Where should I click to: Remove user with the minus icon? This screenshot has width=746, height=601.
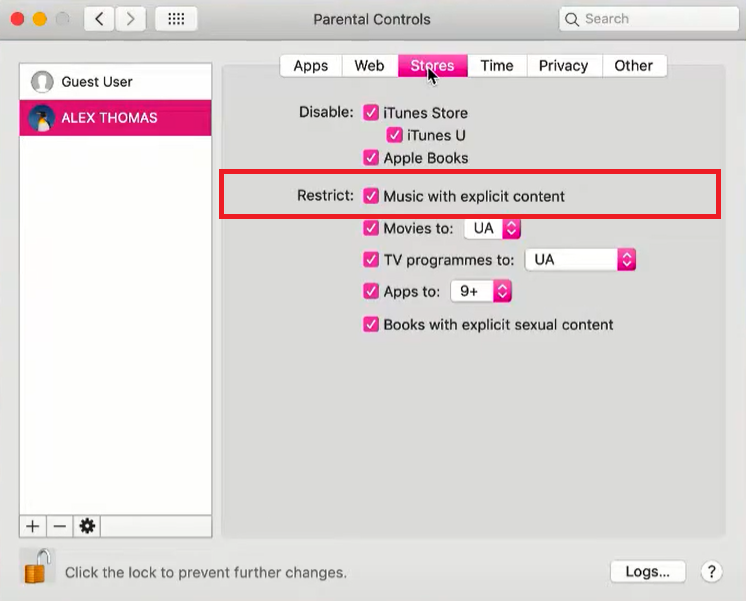click(x=59, y=526)
